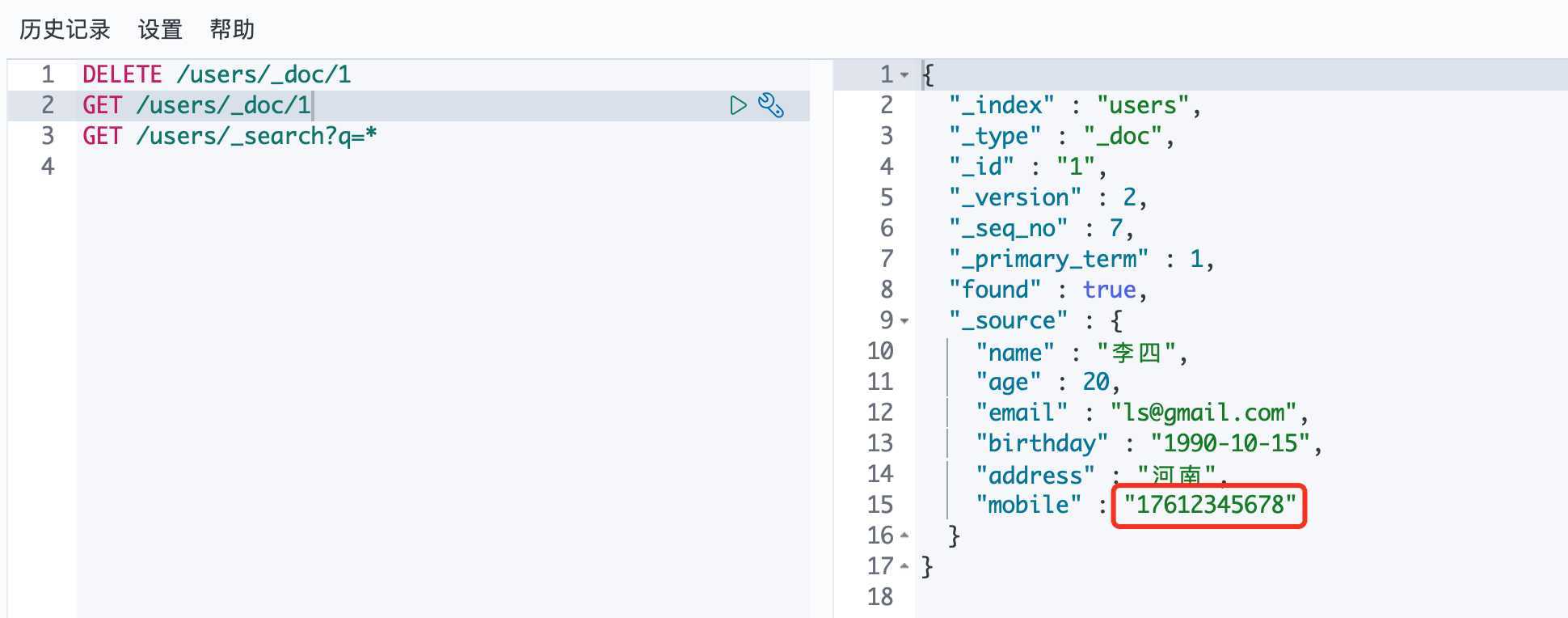Open the 帮助 menu
The height and width of the screenshot is (618, 1568).
coord(232,30)
